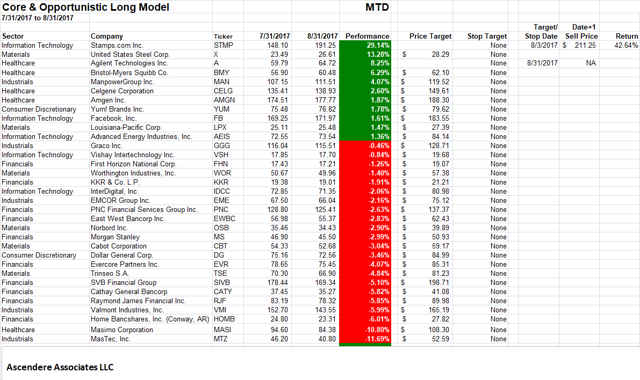This screenshot has width=640, height=380.
Task: Select the MTD title cell
Action: coord(377,7)
